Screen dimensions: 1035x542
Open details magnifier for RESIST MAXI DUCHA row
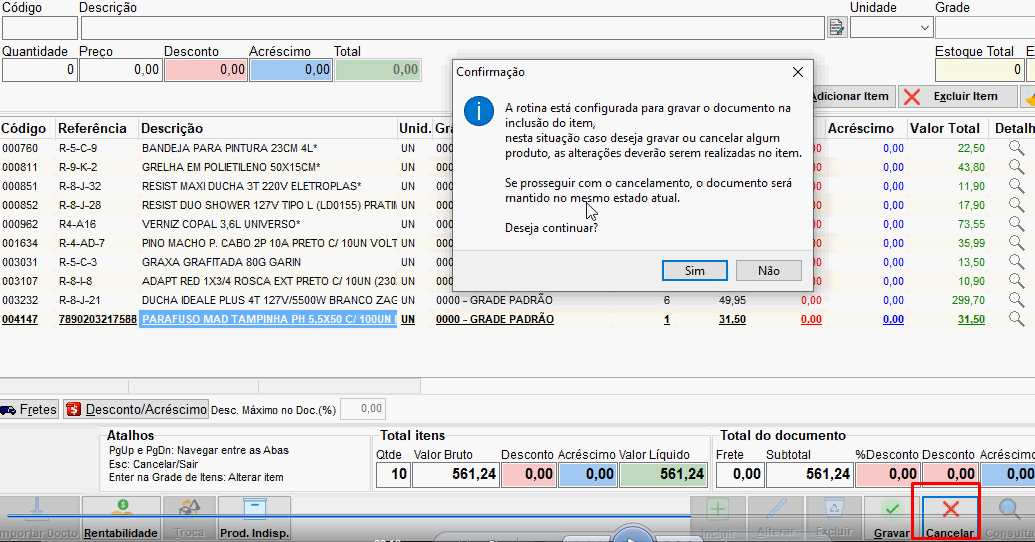click(1016, 186)
